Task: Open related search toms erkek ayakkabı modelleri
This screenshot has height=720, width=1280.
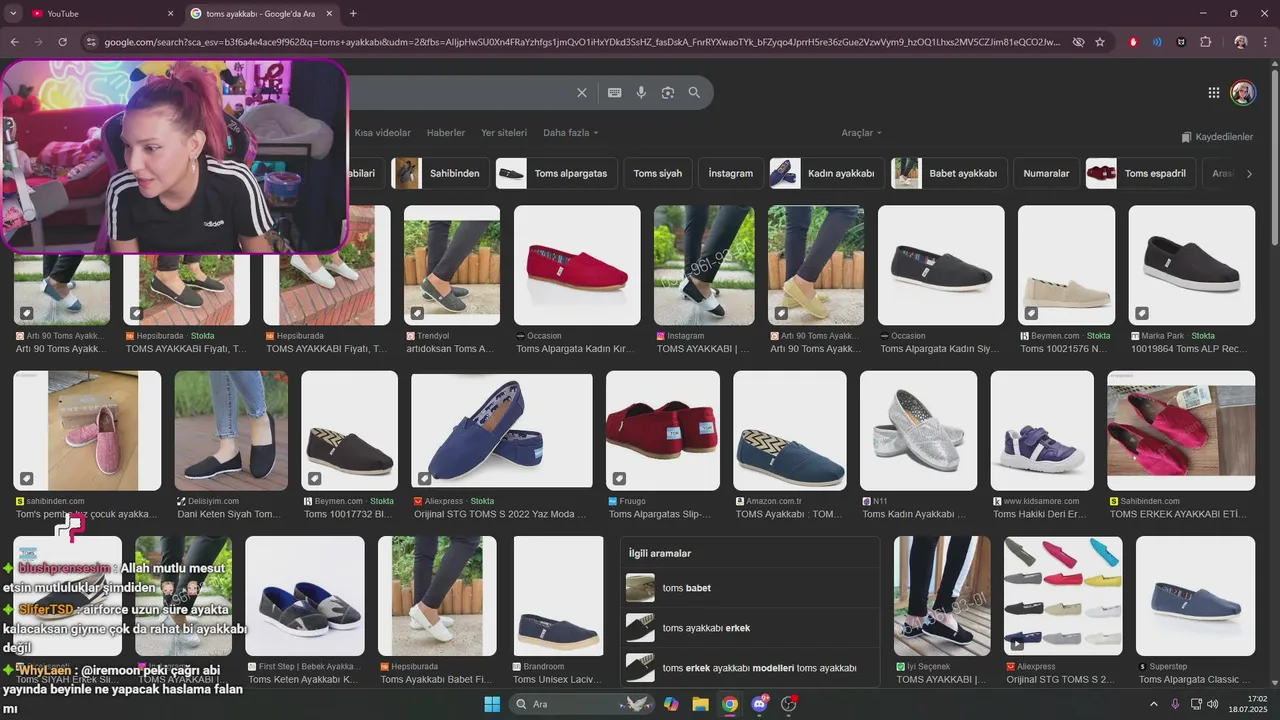Action: tap(750, 668)
